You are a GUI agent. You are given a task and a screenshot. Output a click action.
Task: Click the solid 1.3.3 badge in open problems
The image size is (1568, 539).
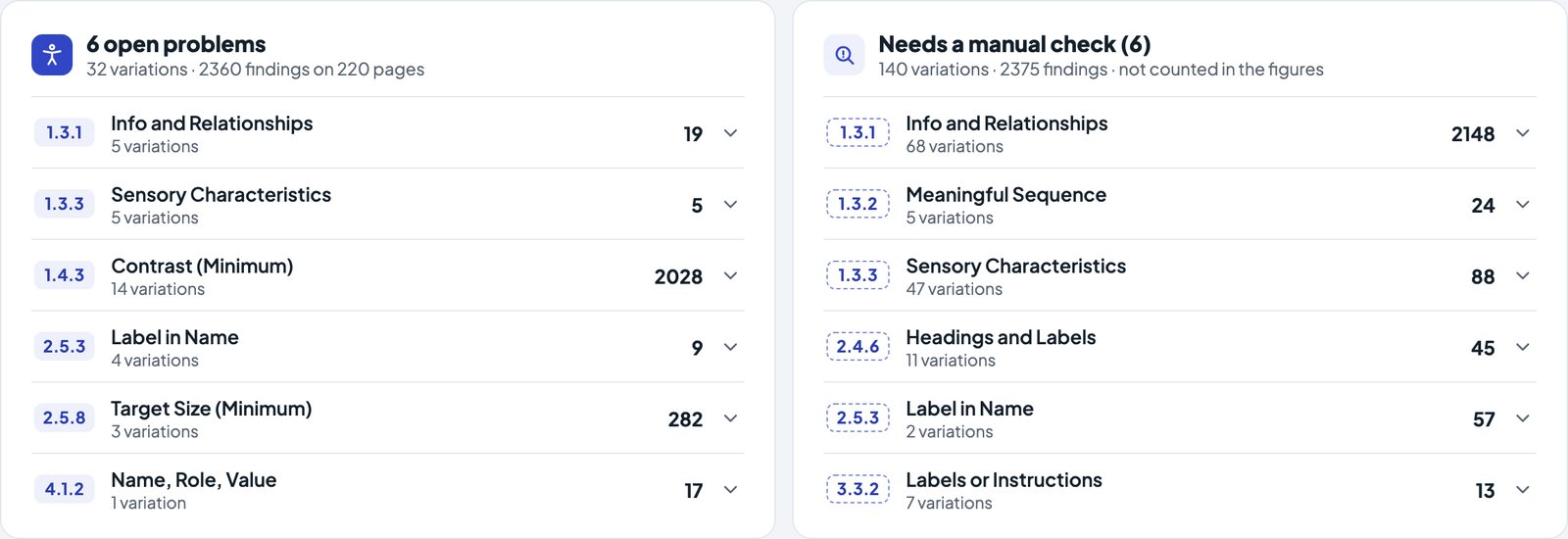click(64, 204)
